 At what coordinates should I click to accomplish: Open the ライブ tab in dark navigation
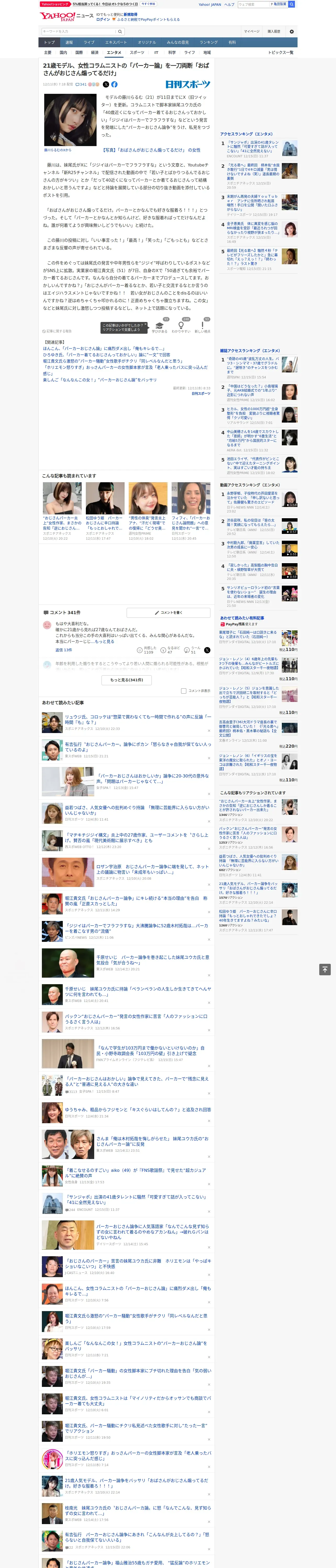(89, 43)
